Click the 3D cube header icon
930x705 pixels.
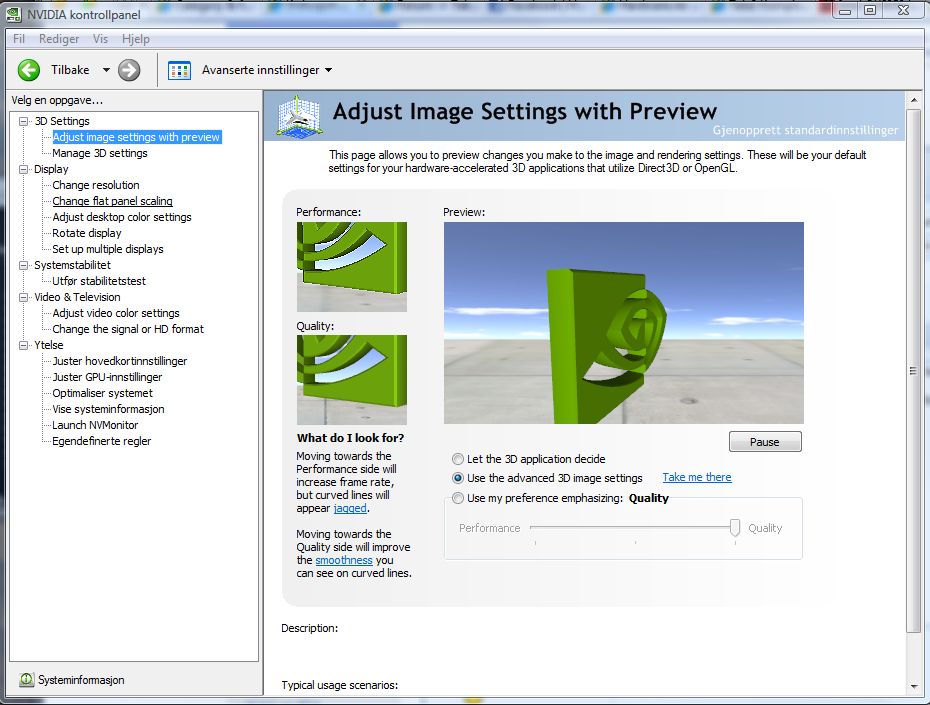[x=300, y=116]
